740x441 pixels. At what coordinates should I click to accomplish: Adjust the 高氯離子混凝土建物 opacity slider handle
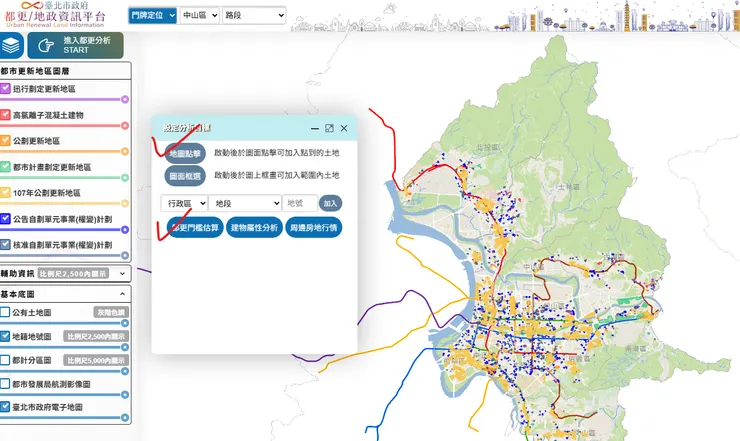click(x=125, y=126)
